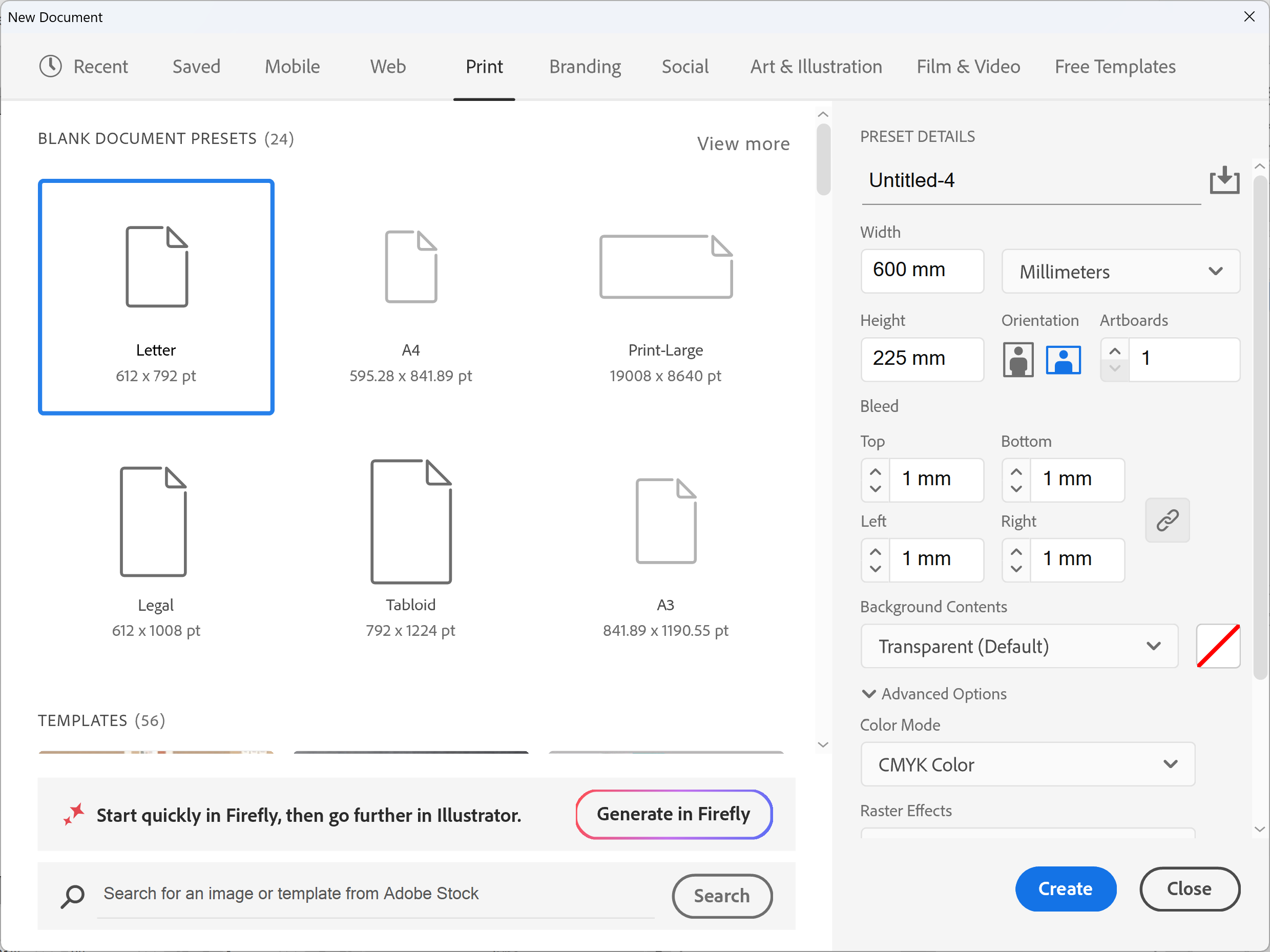Decrease Left bleed with down arrow
Screen dimensions: 1270x952
tap(875, 568)
